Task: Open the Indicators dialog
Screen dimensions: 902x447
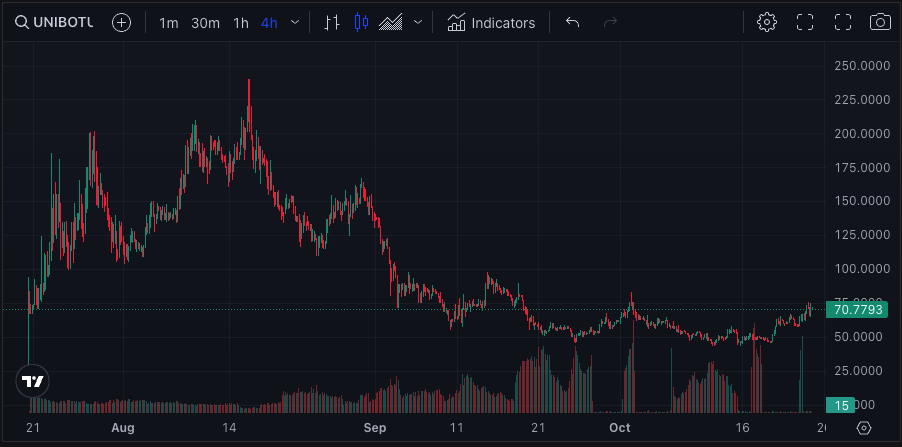Action: pos(491,23)
